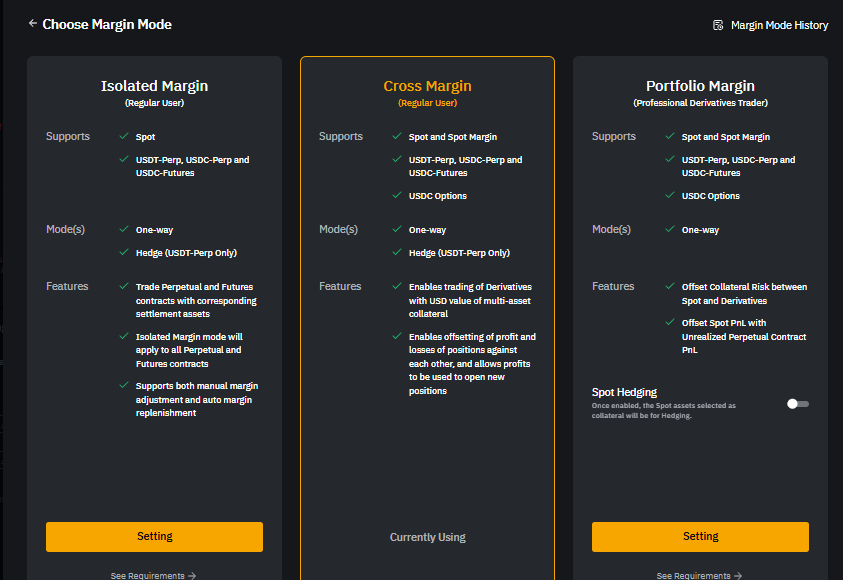Click Setting button under Isolated Margin

click(154, 537)
